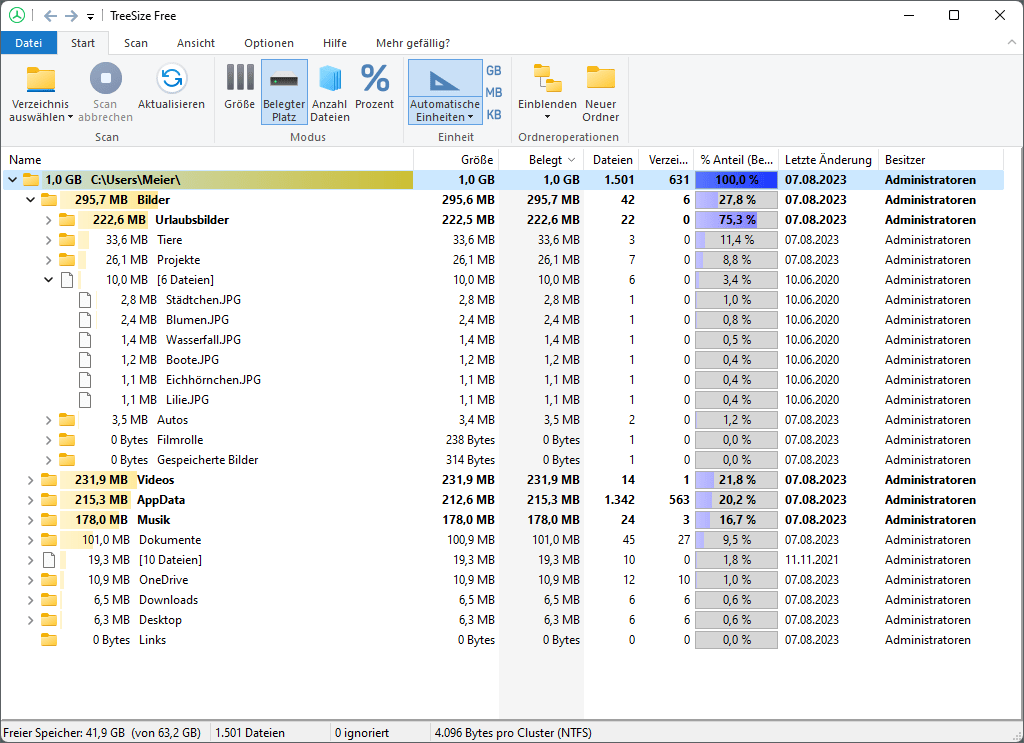Click the Scan abbrechen stop icon
The height and width of the screenshot is (743, 1024).
105,78
